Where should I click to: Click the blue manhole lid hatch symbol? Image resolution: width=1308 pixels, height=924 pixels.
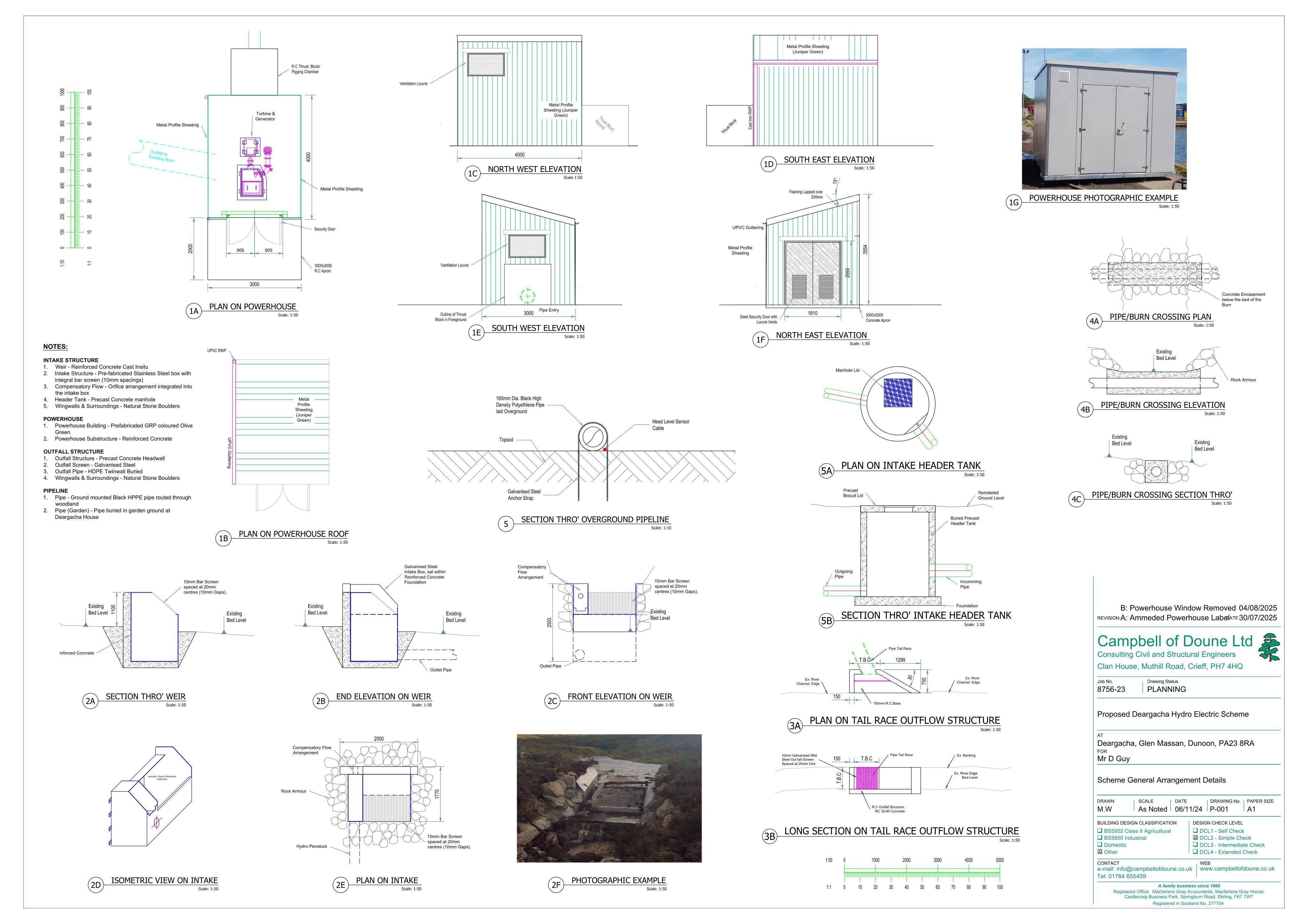[898, 393]
